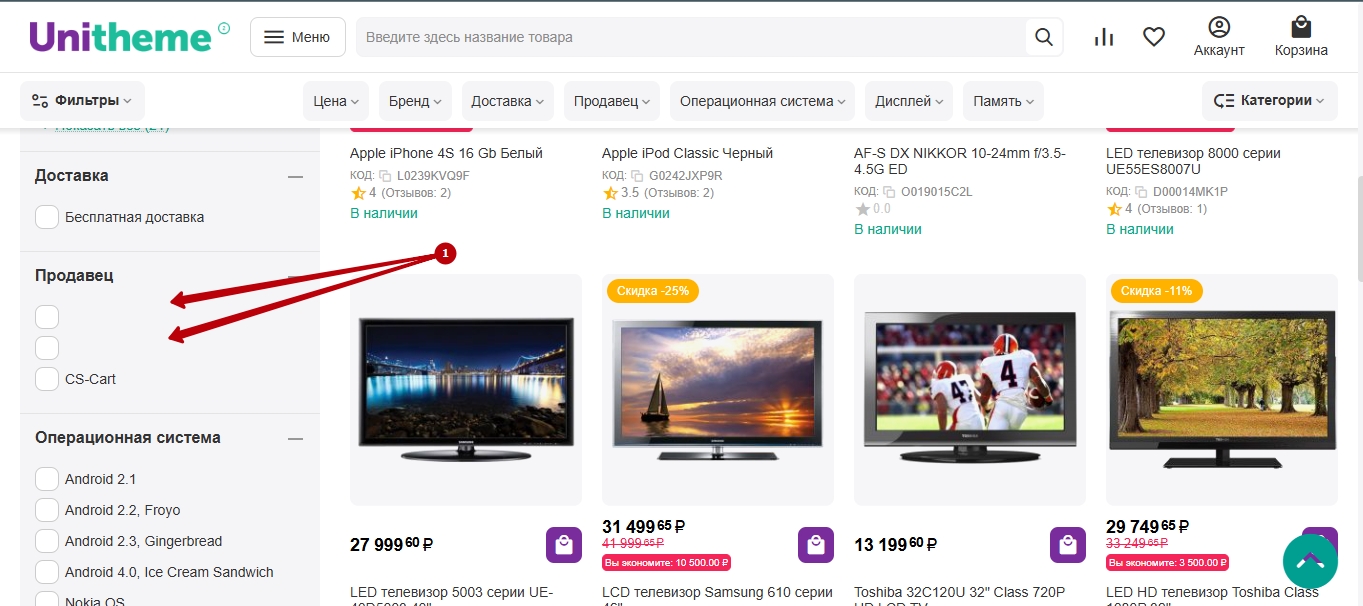
Task: Open product comparison bar chart icon
Action: click(1104, 37)
